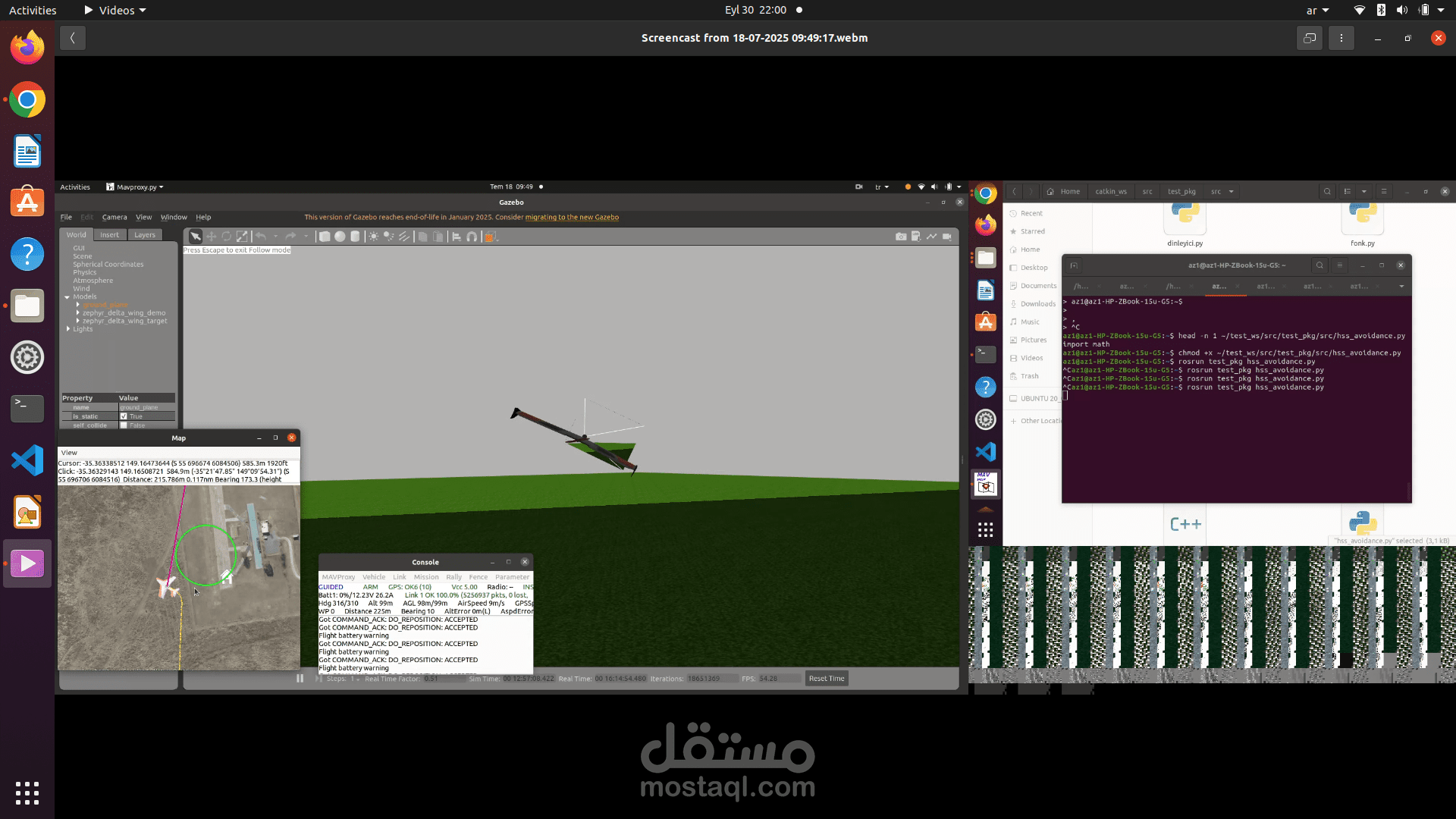Expand zephyr_delta_wing_demo model node
The image size is (1456, 819).
pos(77,313)
